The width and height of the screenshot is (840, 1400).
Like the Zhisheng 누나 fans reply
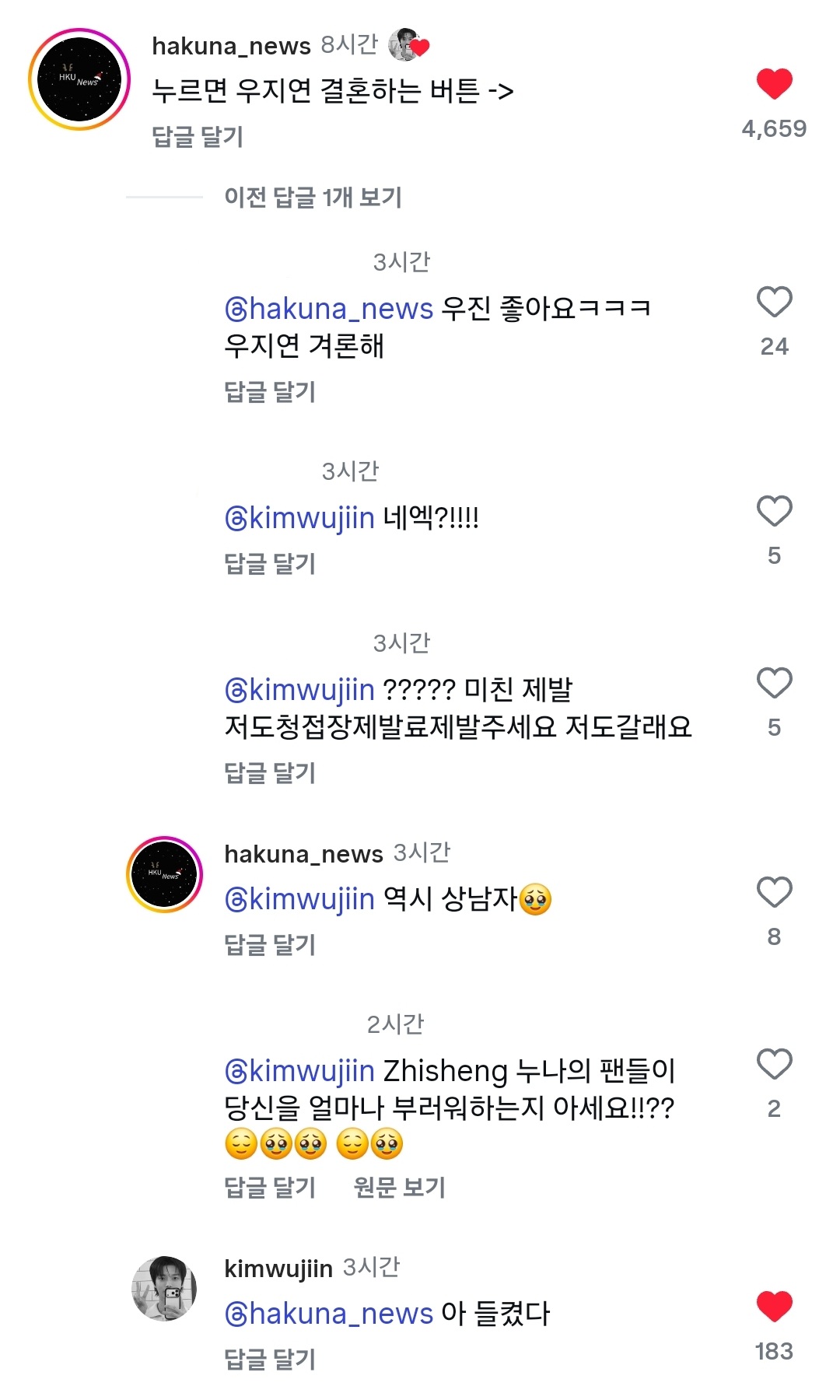(774, 1064)
